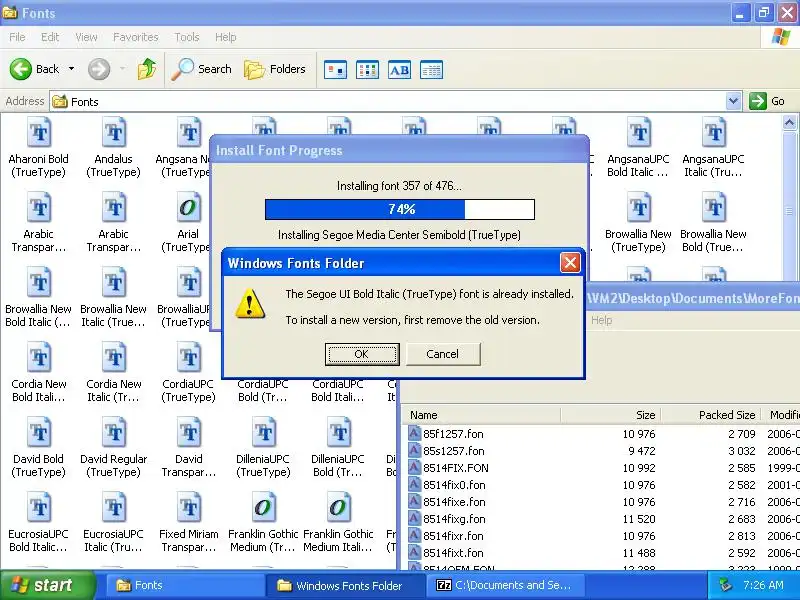Toggle the Folders pane
The height and width of the screenshot is (600, 800).
point(275,69)
